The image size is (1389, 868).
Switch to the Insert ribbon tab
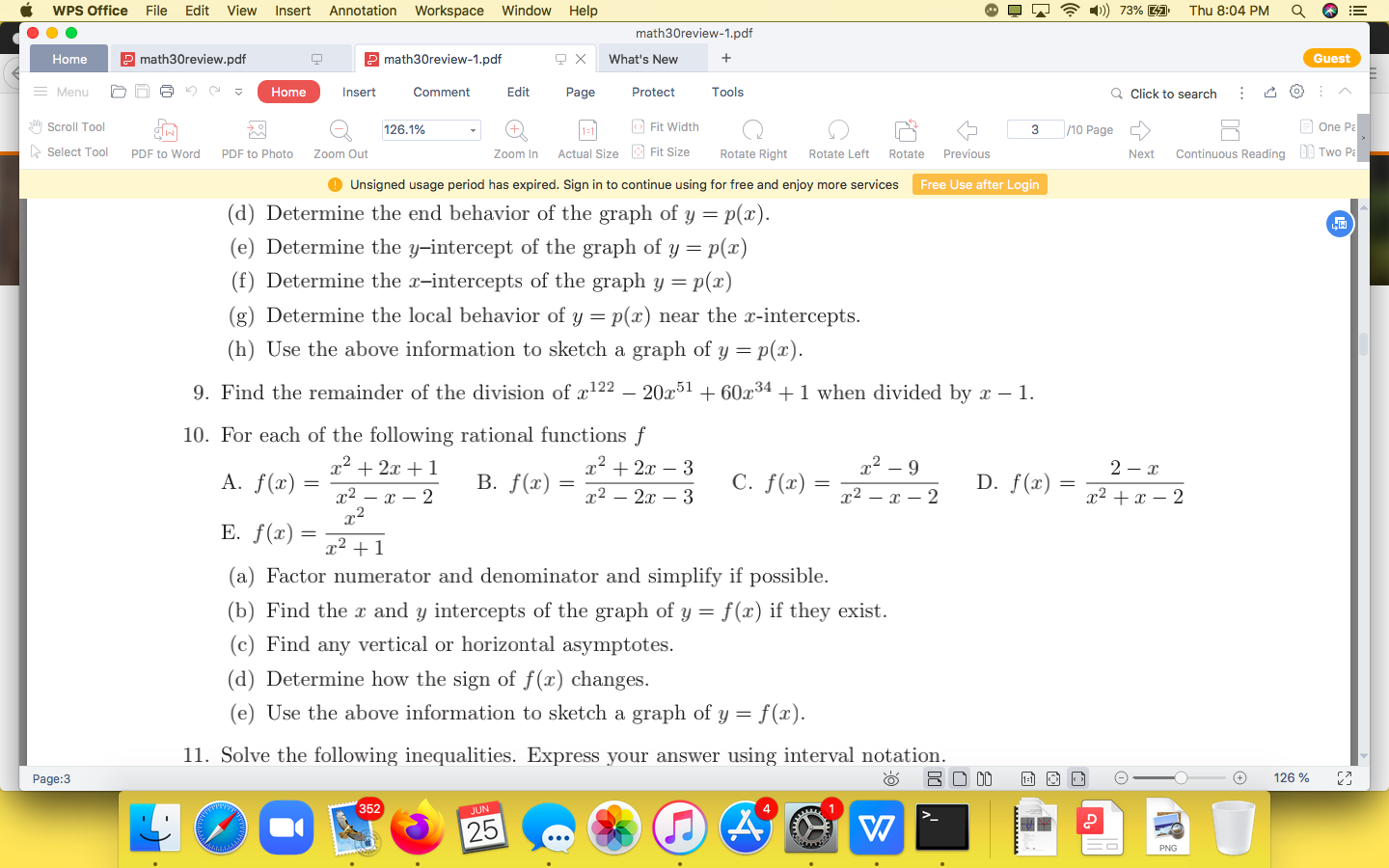click(x=358, y=92)
